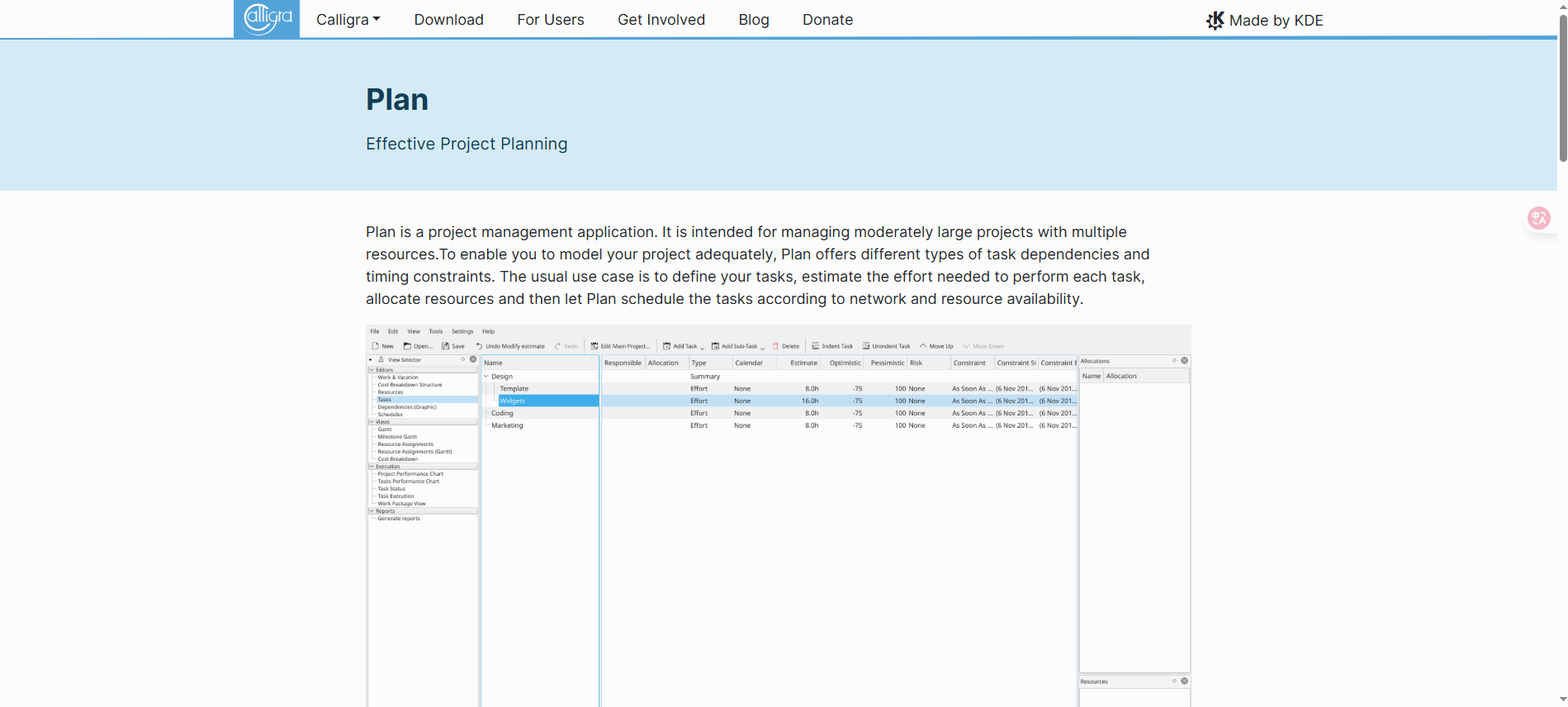Screen dimensions: 1568x707
Task: Click the Save icon in Plan toolbar
Action: point(446,346)
